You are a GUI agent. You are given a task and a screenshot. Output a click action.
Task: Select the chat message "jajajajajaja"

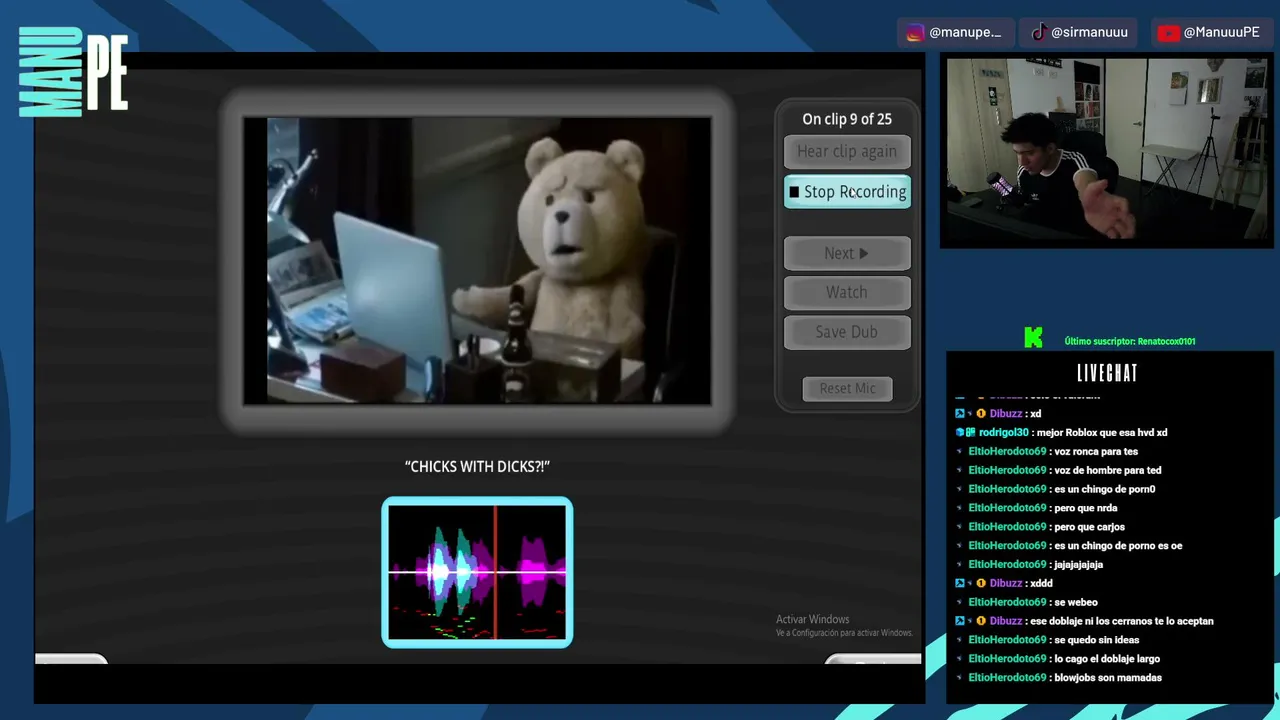pyautogui.click(x=1078, y=565)
